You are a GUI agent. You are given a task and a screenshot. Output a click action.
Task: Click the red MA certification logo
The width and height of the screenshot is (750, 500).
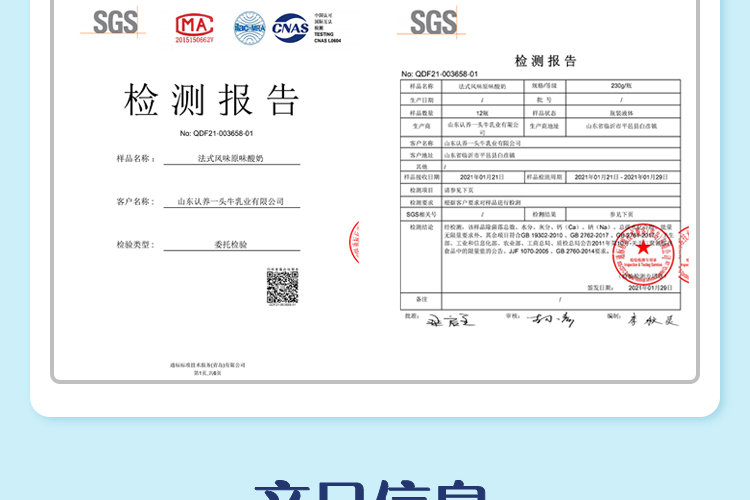coord(194,28)
